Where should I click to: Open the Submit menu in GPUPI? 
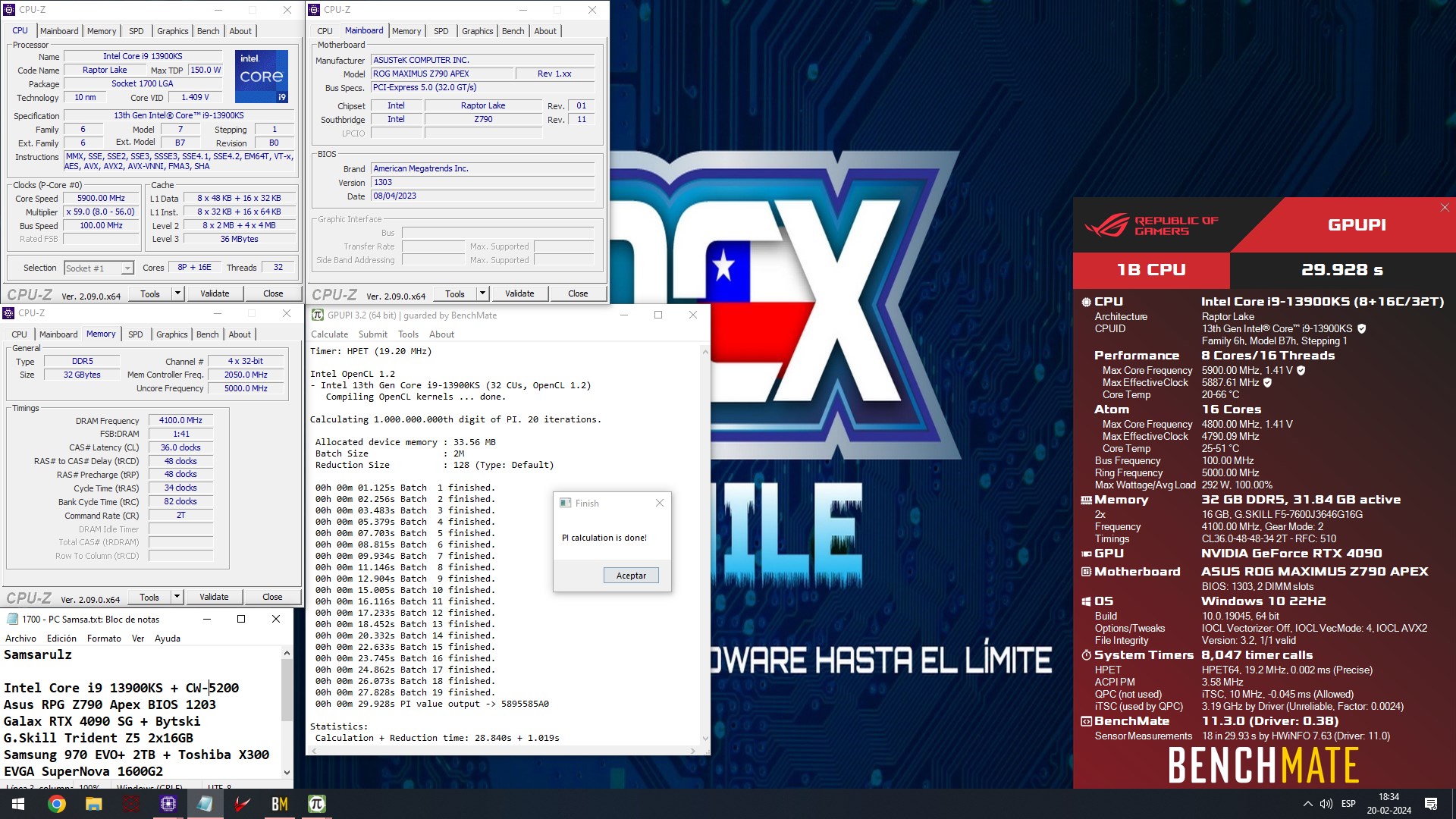[x=372, y=334]
